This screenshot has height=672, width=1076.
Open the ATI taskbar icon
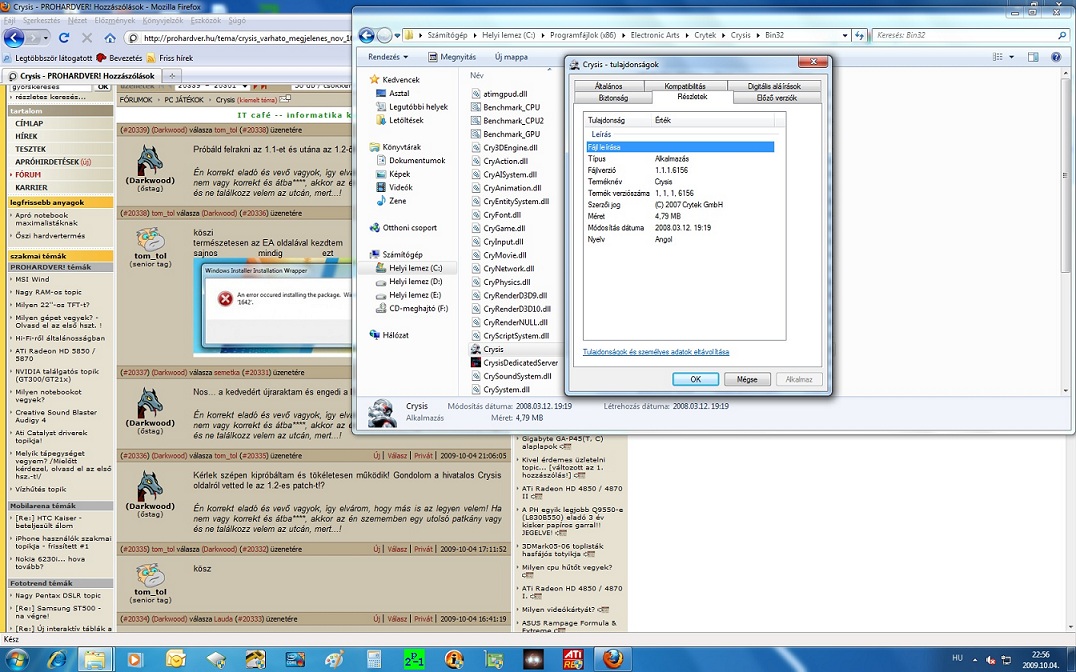coord(573,659)
